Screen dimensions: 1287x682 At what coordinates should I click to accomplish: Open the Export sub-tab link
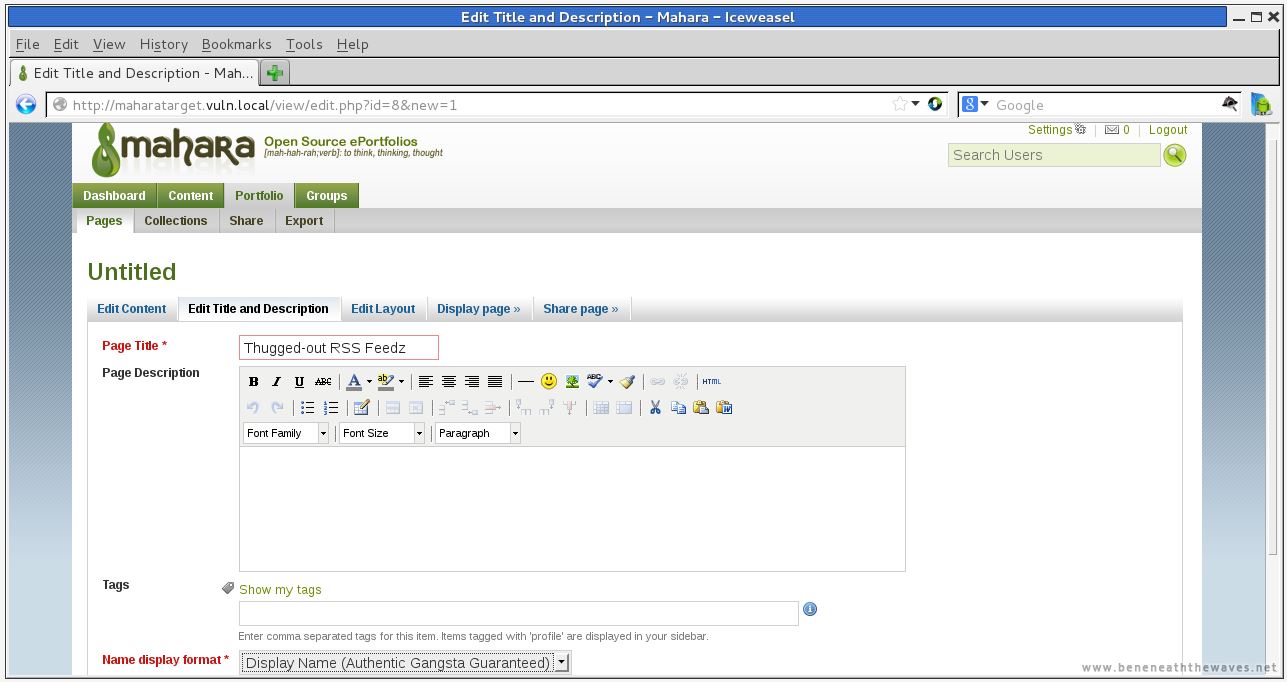[304, 221]
